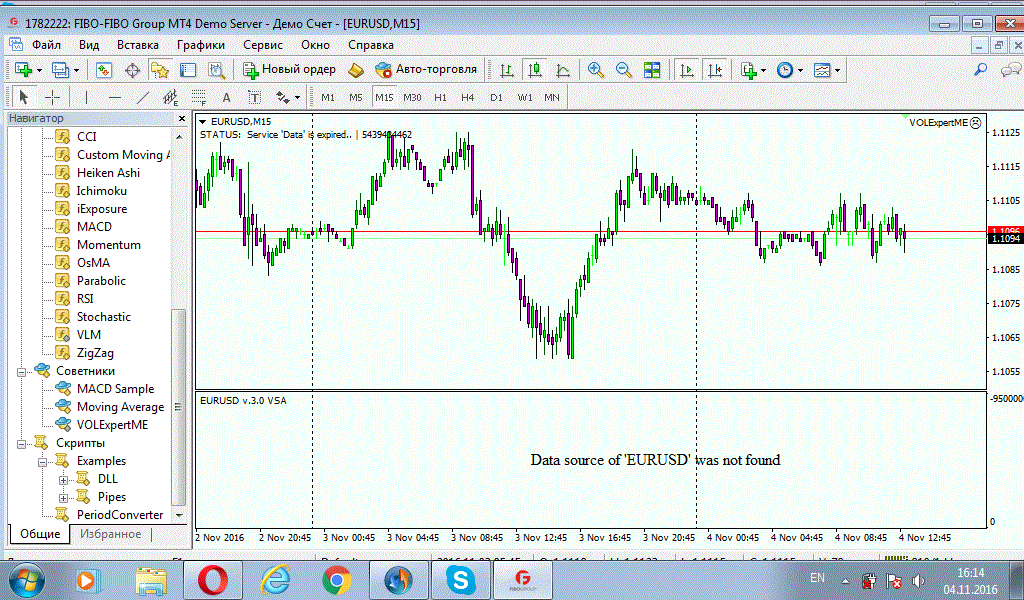Select the crosshair tool

coord(52,97)
